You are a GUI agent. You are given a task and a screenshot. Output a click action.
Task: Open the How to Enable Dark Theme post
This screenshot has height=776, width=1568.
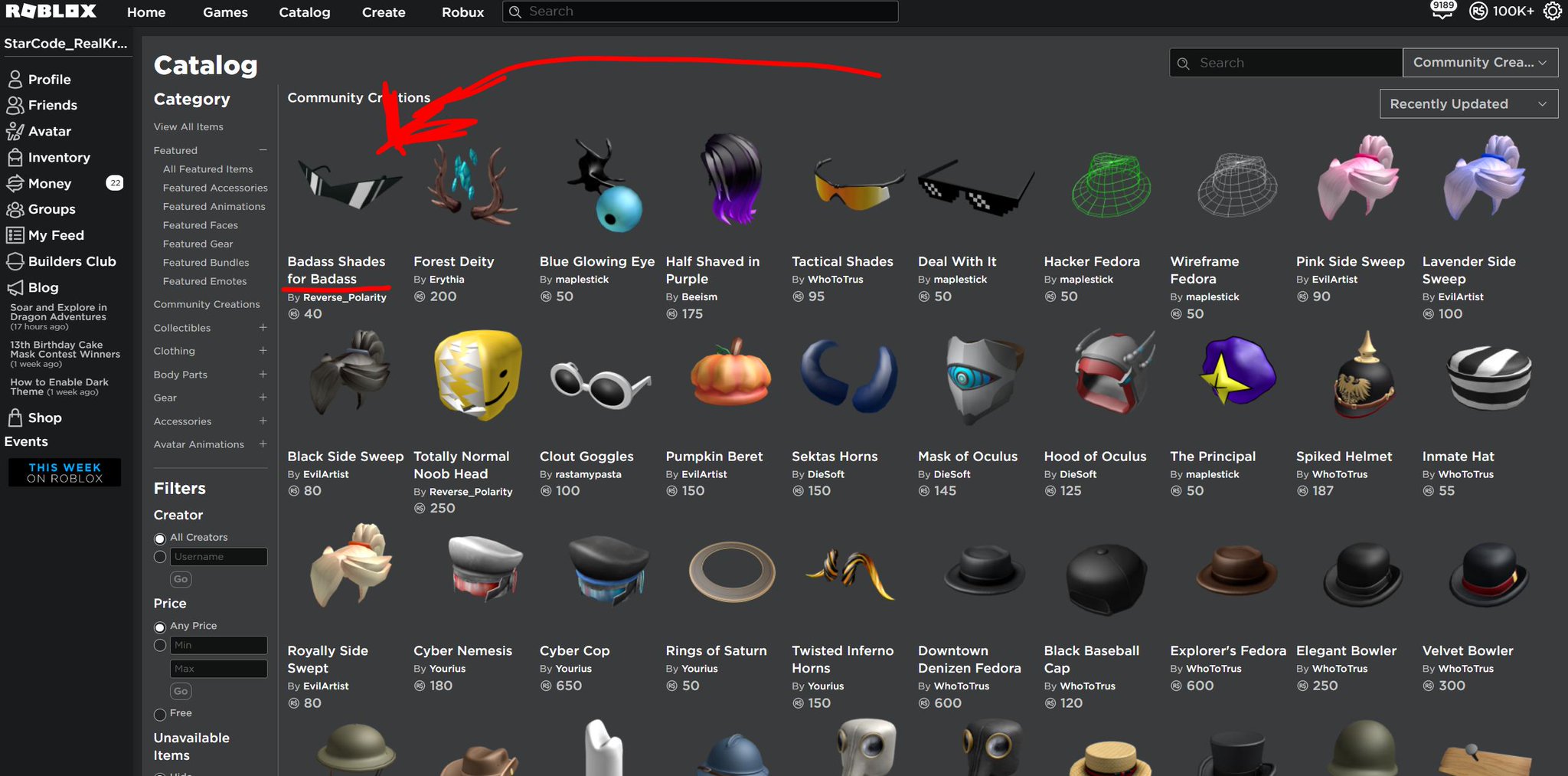60,387
